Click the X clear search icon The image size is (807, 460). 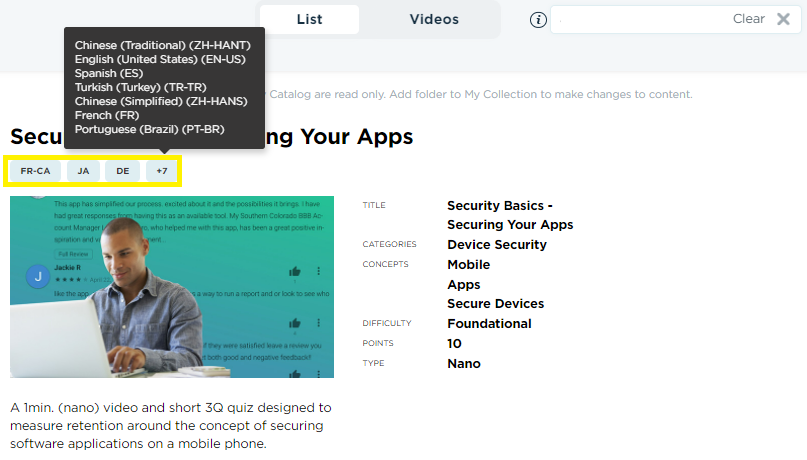pos(783,19)
